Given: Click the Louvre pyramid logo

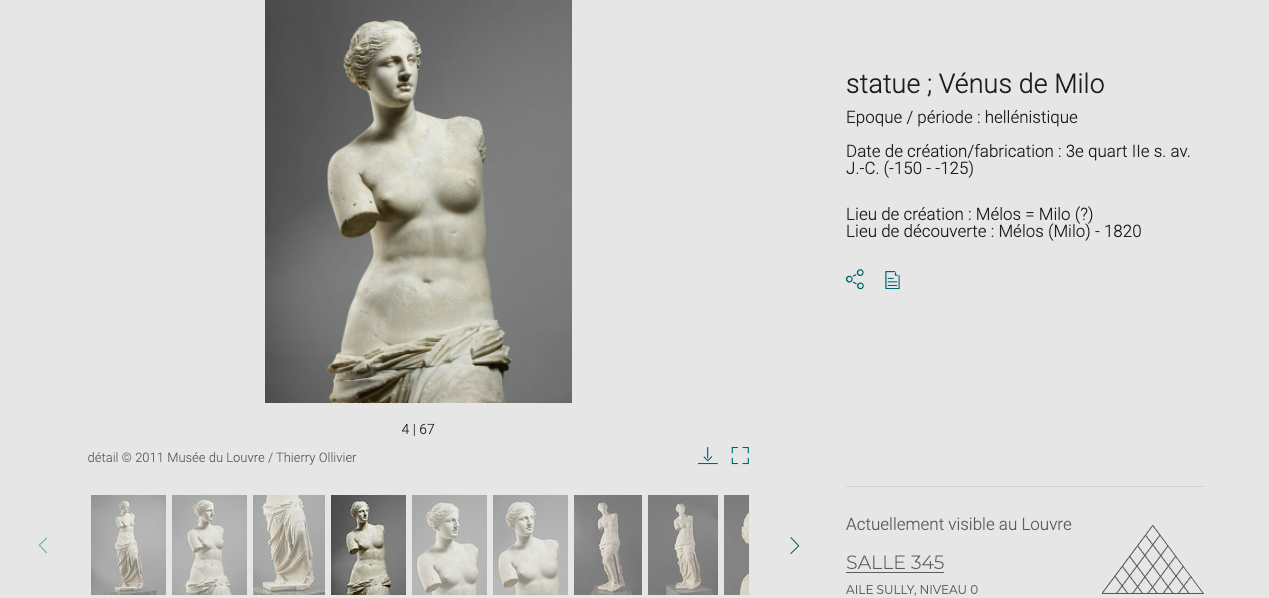Looking at the screenshot, I should click(1153, 560).
